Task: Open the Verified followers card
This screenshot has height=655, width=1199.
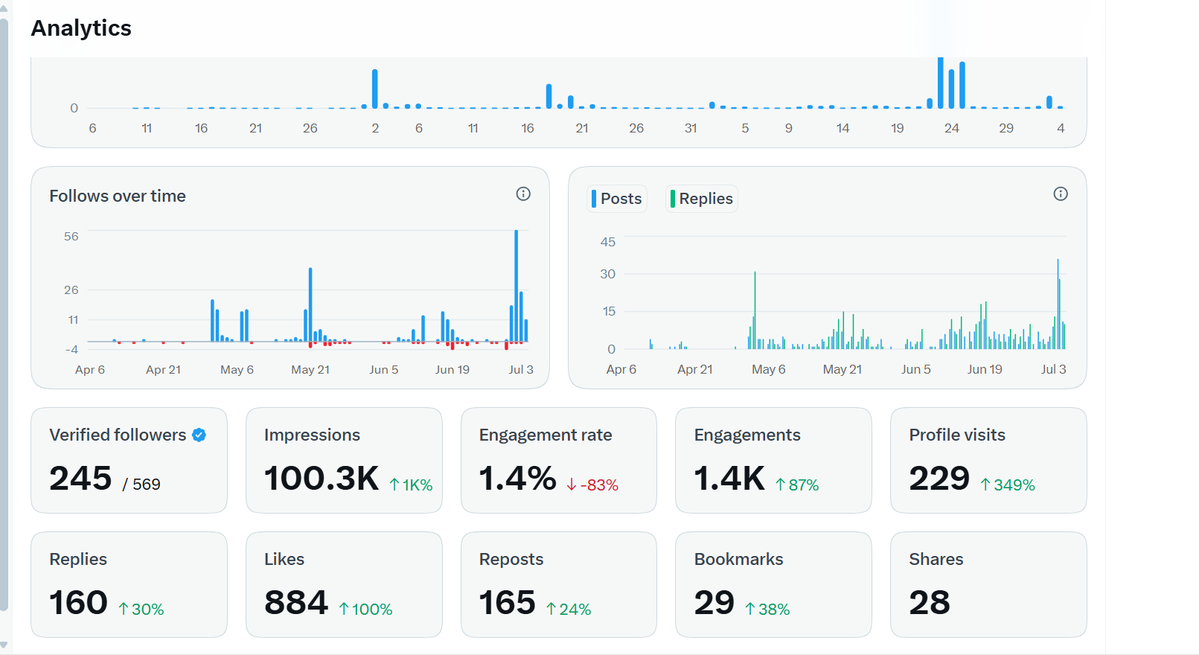Action: (129, 460)
